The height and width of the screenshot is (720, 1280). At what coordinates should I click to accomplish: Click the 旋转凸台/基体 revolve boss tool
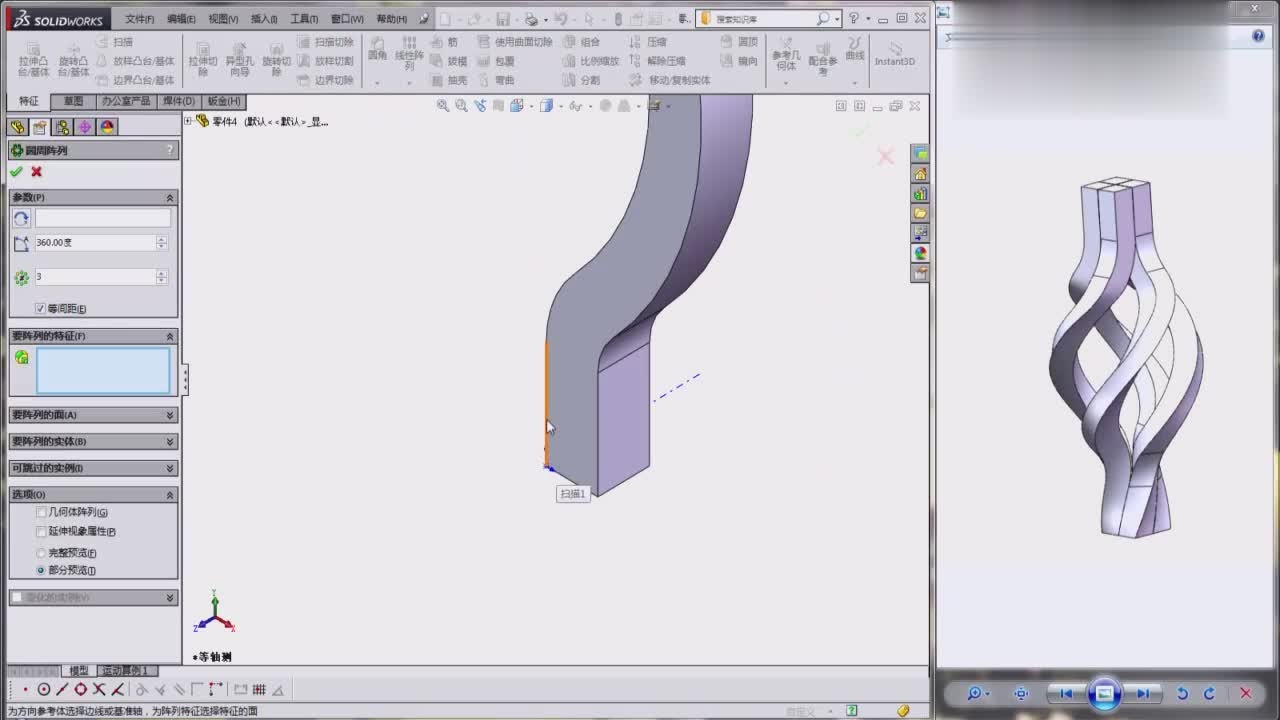point(73,60)
